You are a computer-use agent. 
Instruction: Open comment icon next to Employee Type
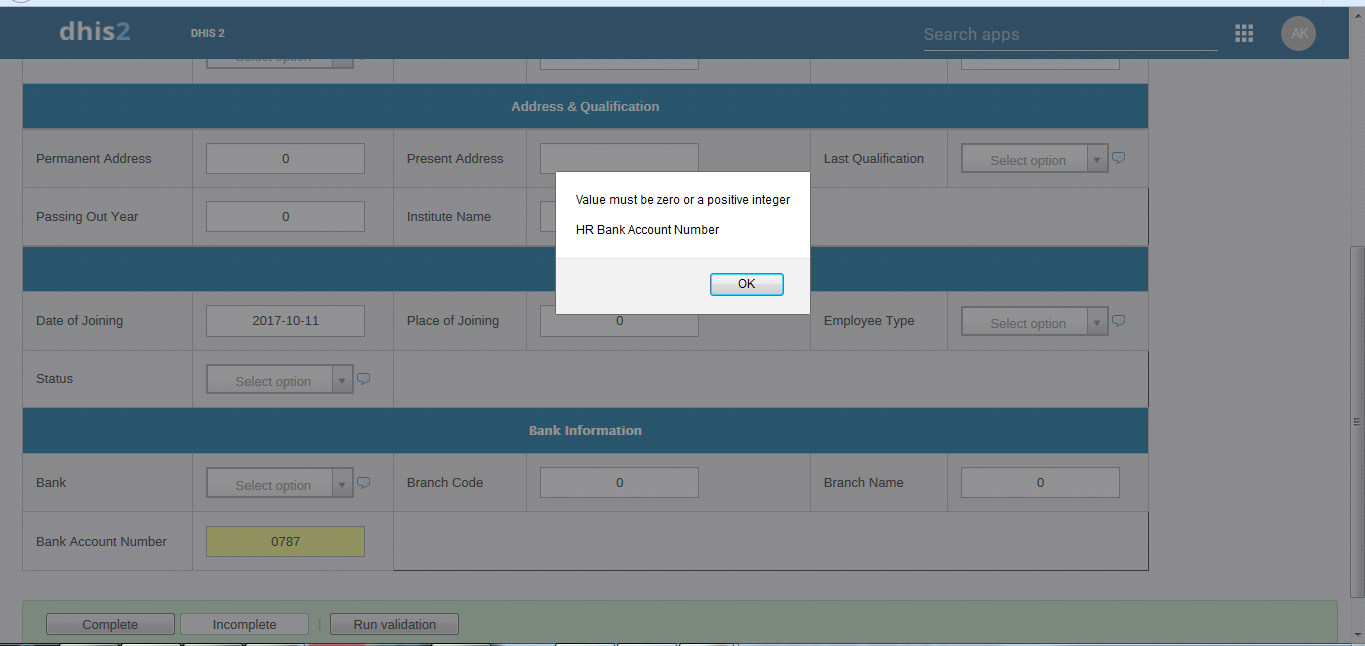(1119, 321)
